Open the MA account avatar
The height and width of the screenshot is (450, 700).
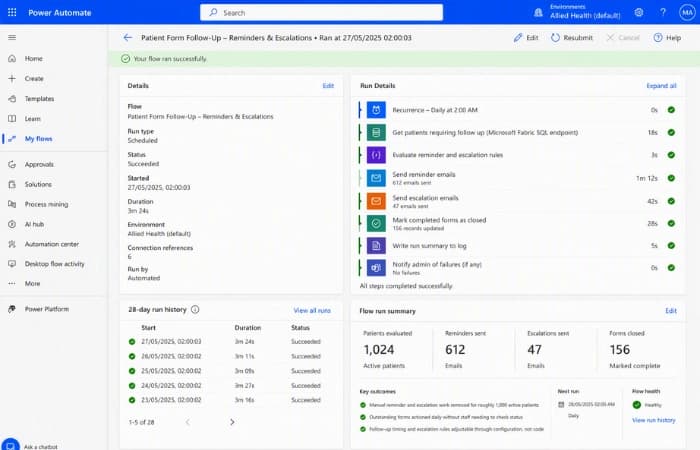tap(687, 12)
